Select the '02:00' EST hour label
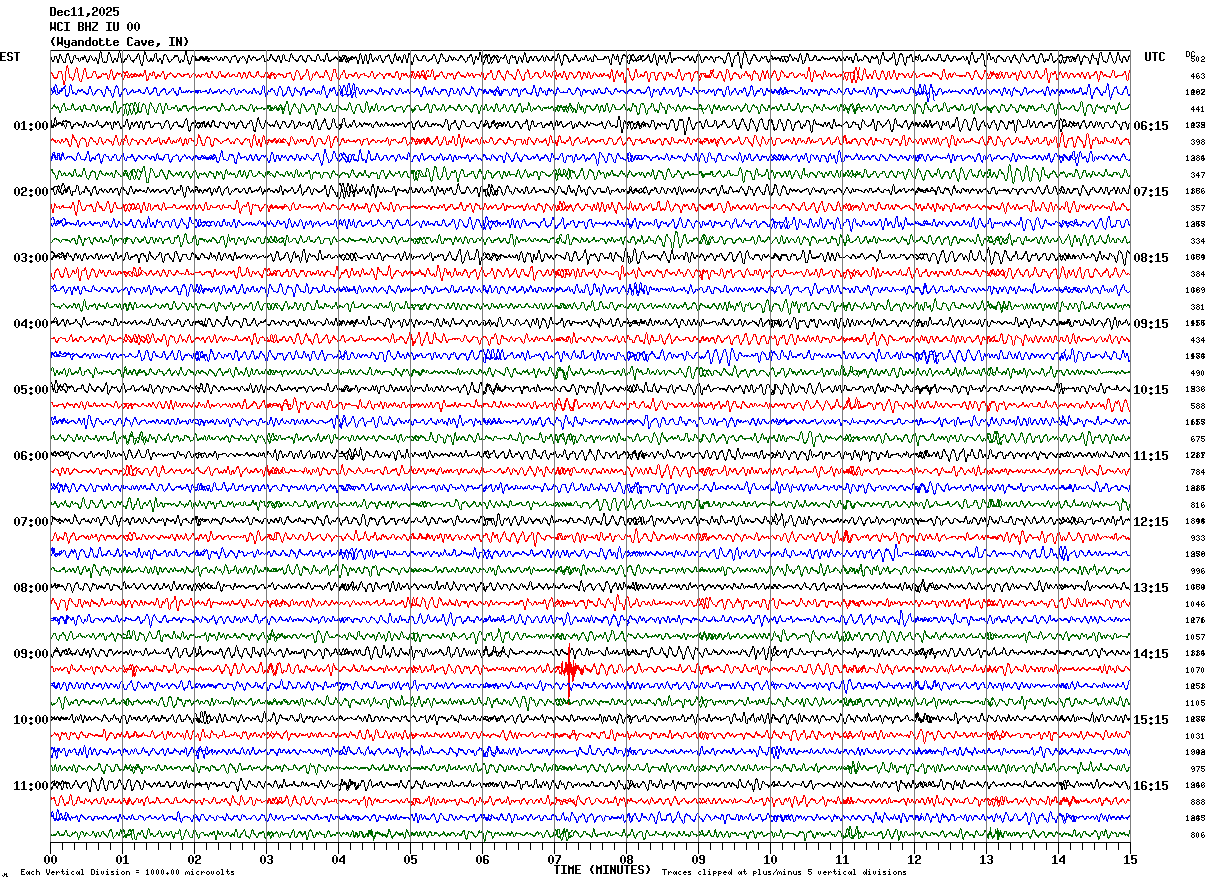 click(31, 192)
